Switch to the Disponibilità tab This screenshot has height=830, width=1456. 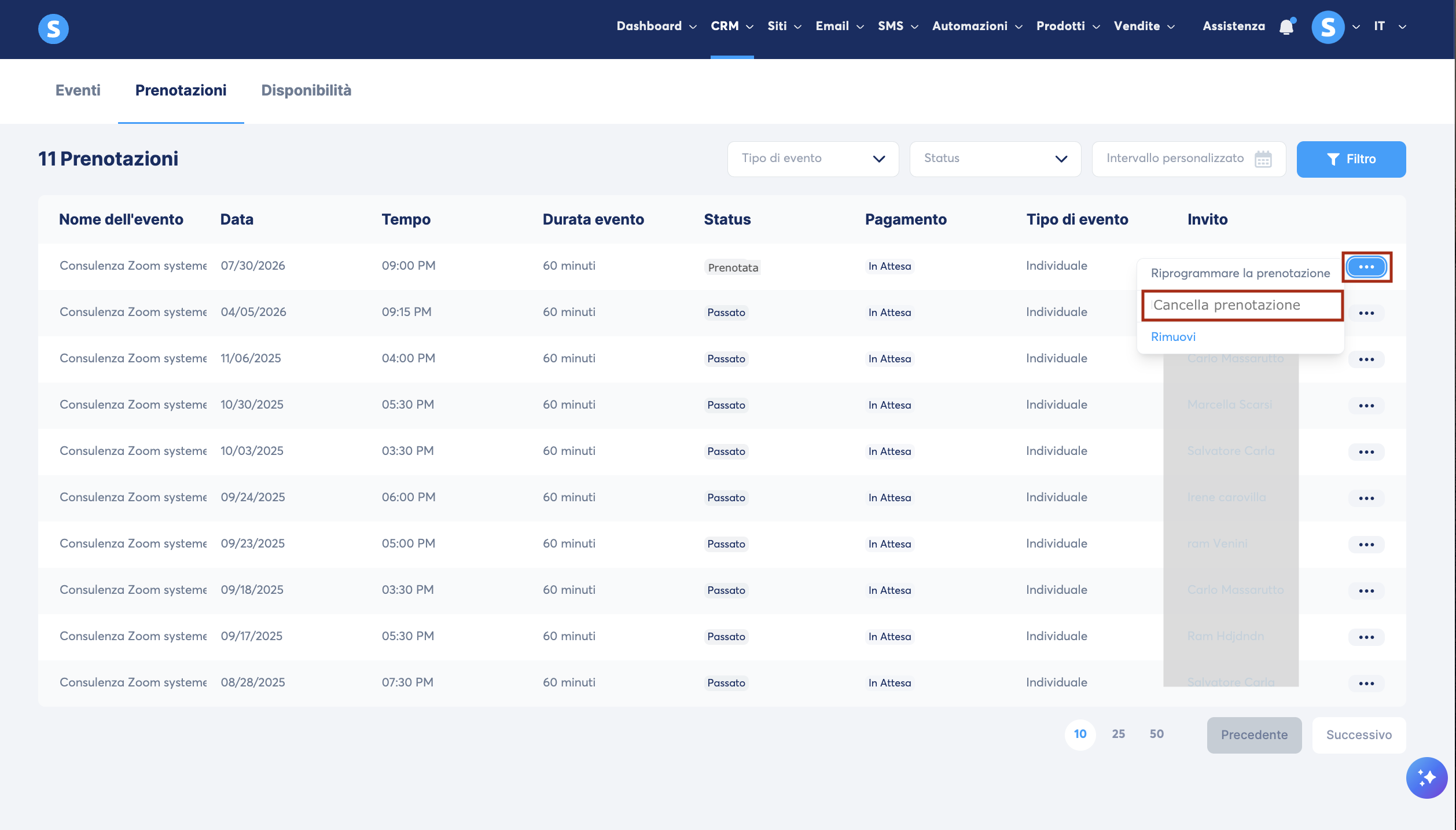[306, 90]
